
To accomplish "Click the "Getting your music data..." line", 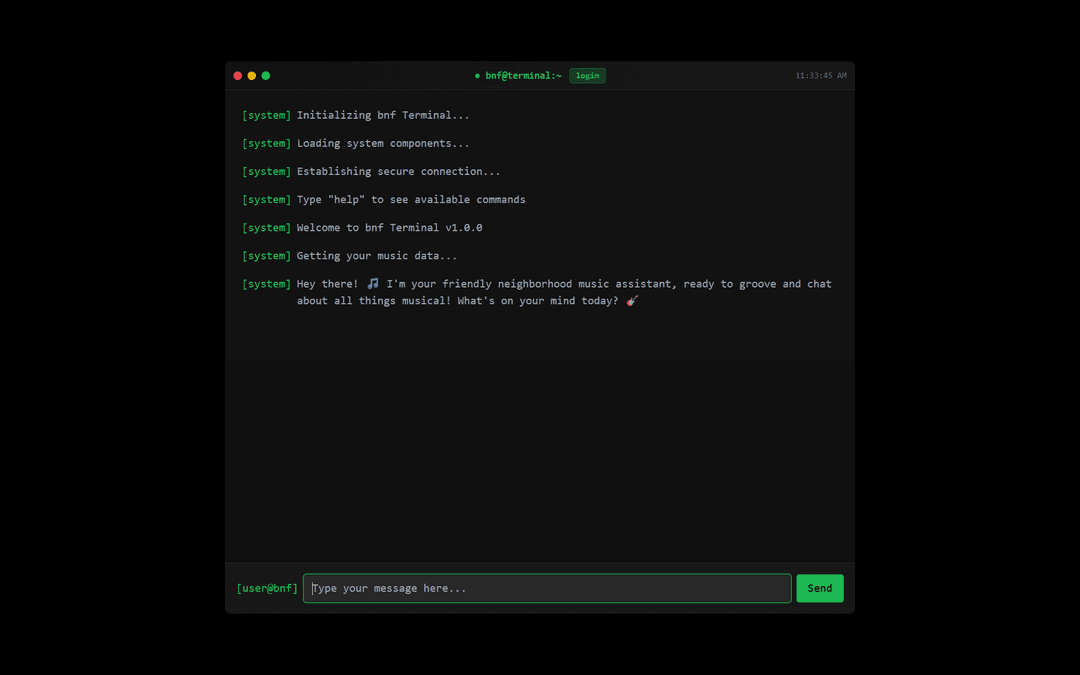I will click(x=376, y=256).
